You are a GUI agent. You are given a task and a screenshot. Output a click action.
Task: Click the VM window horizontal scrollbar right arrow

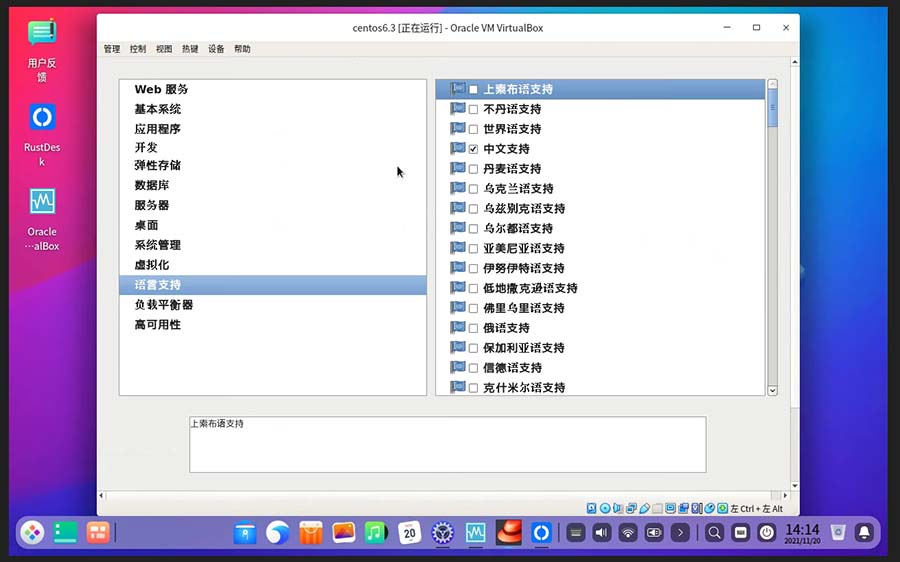click(785, 495)
